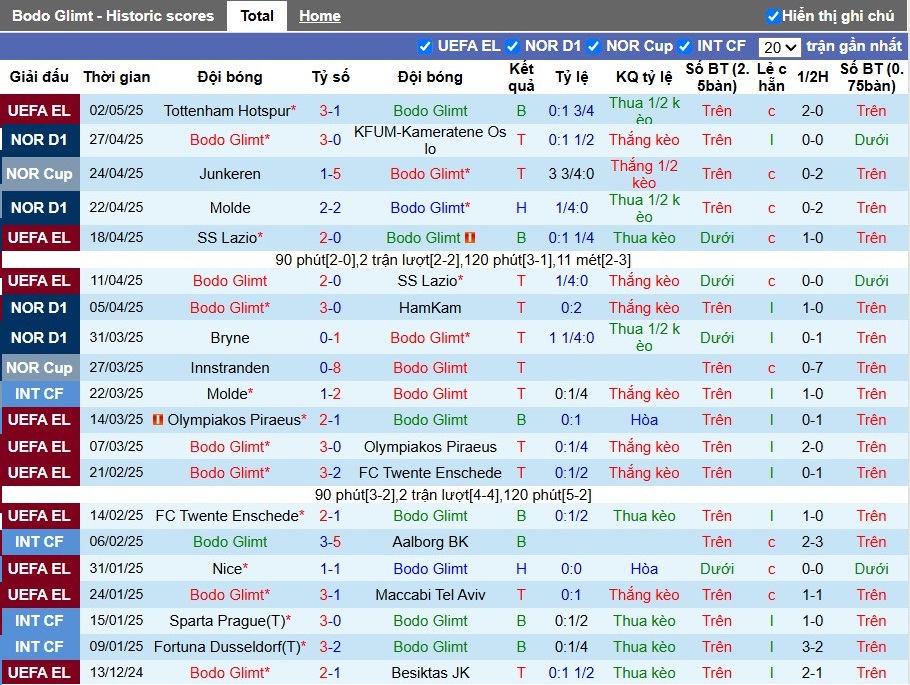Click the Besiktas JK team name
This screenshot has height=685, width=910.
430,673
